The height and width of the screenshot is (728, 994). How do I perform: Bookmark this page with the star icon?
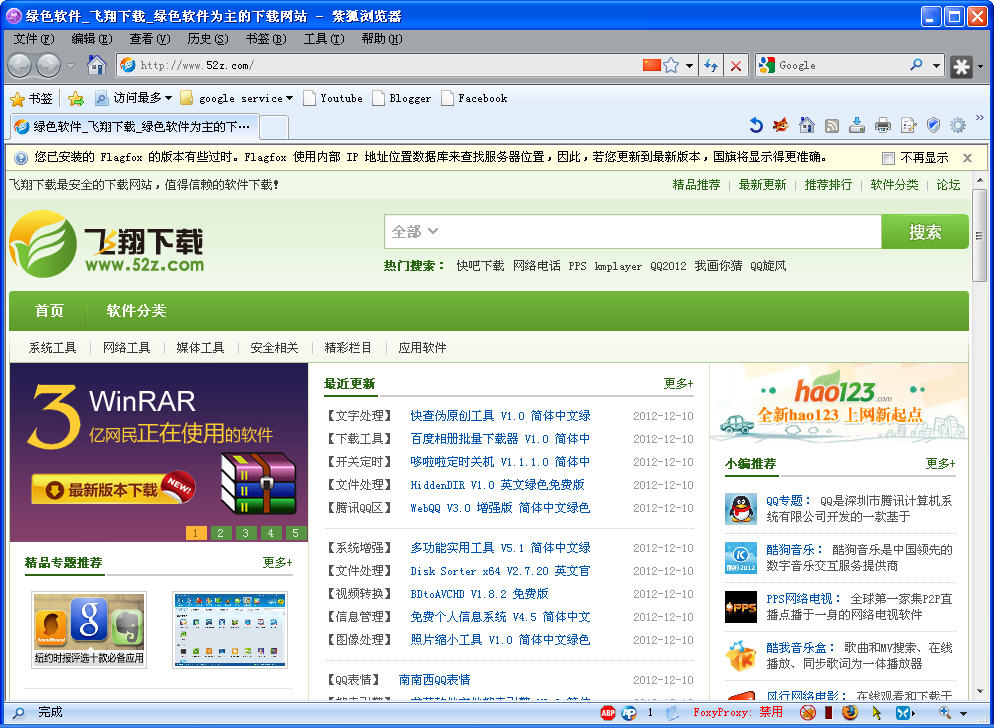671,65
